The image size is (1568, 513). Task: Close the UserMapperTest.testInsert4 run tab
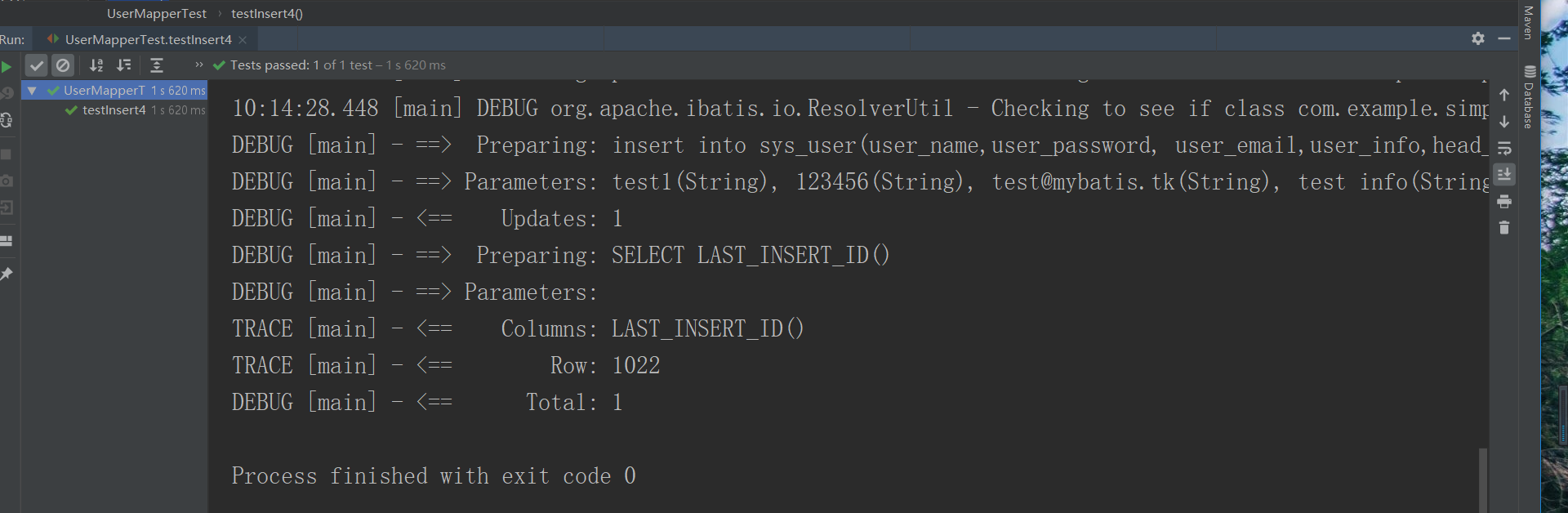243,39
